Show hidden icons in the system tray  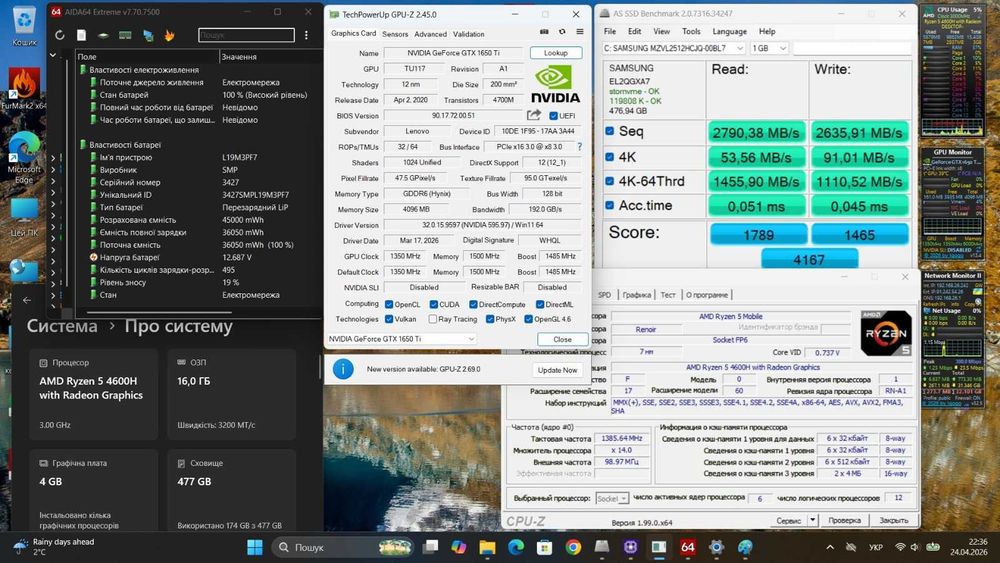(830, 547)
